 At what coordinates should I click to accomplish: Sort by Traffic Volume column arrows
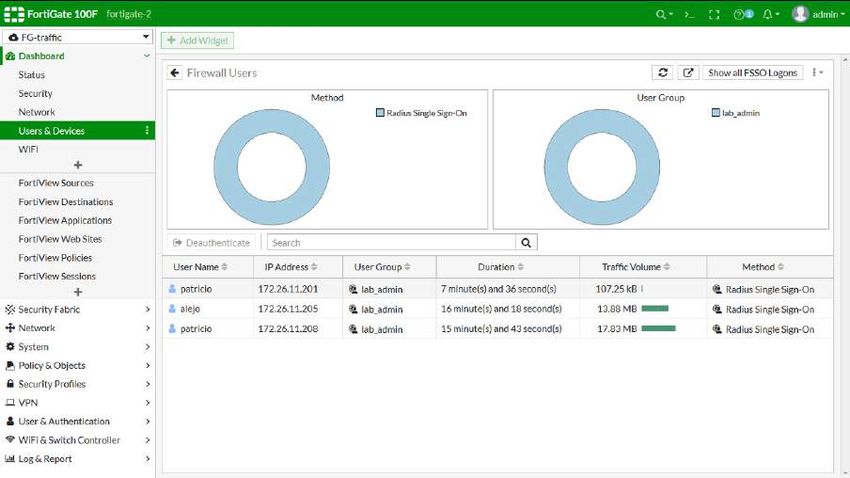[x=667, y=267]
